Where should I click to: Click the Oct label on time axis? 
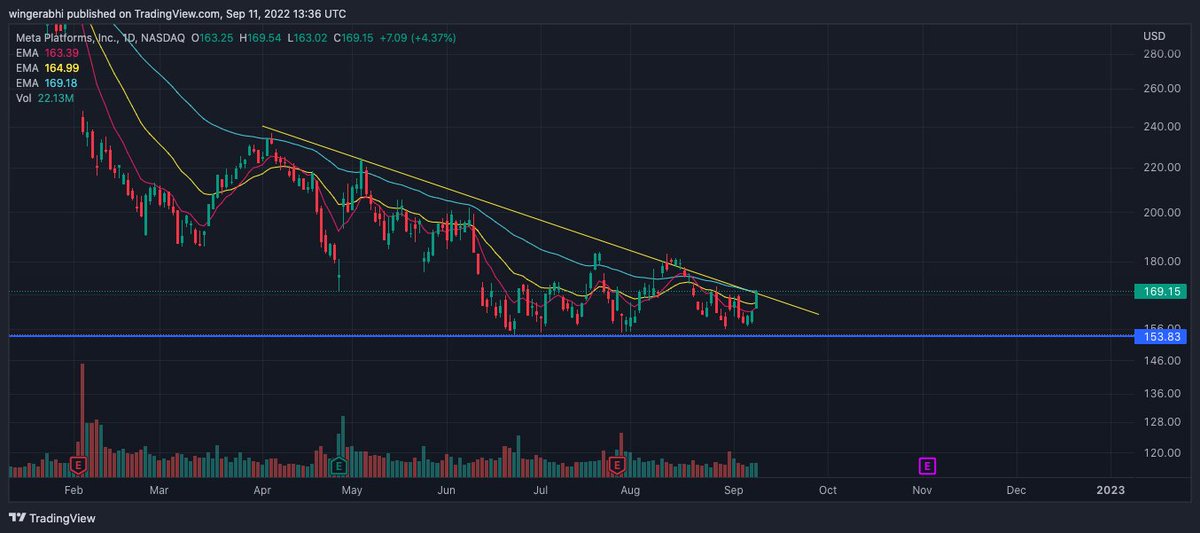(x=827, y=490)
